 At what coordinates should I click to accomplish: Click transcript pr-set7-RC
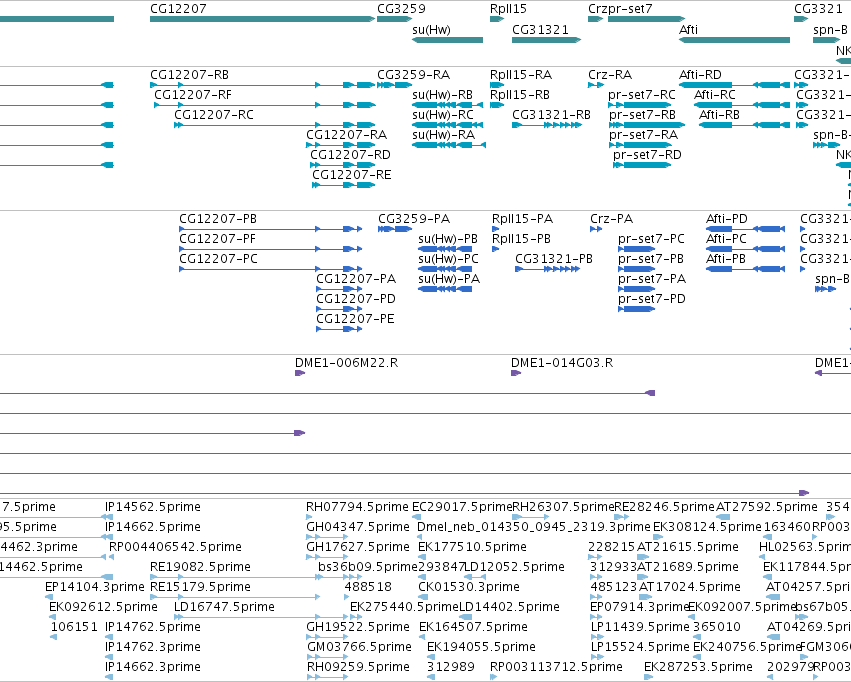point(640,105)
